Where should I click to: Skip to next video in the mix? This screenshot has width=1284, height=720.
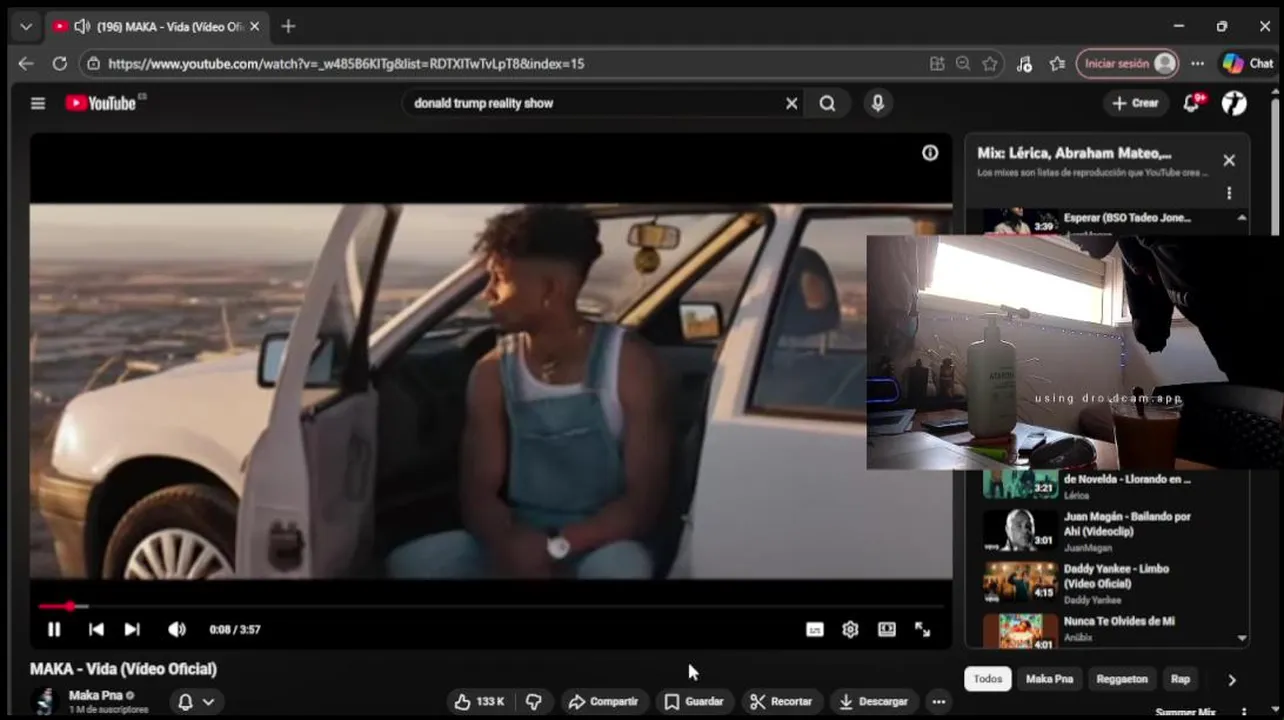point(132,629)
